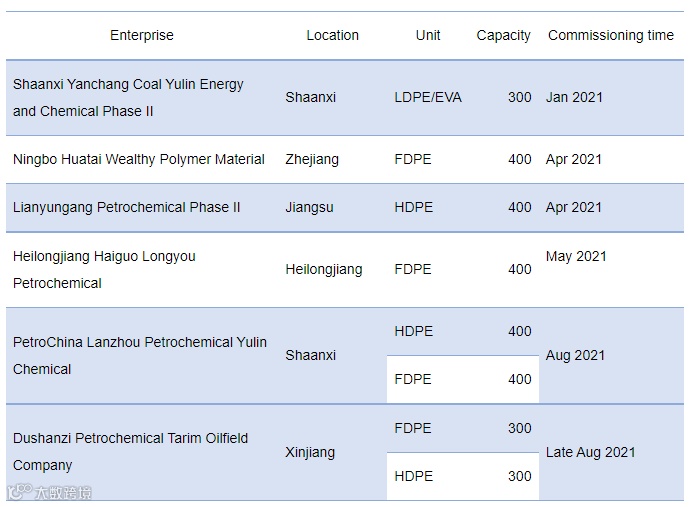Select the Xinjiang location cell
Screen dimensions: 689x507
tap(310, 452)
